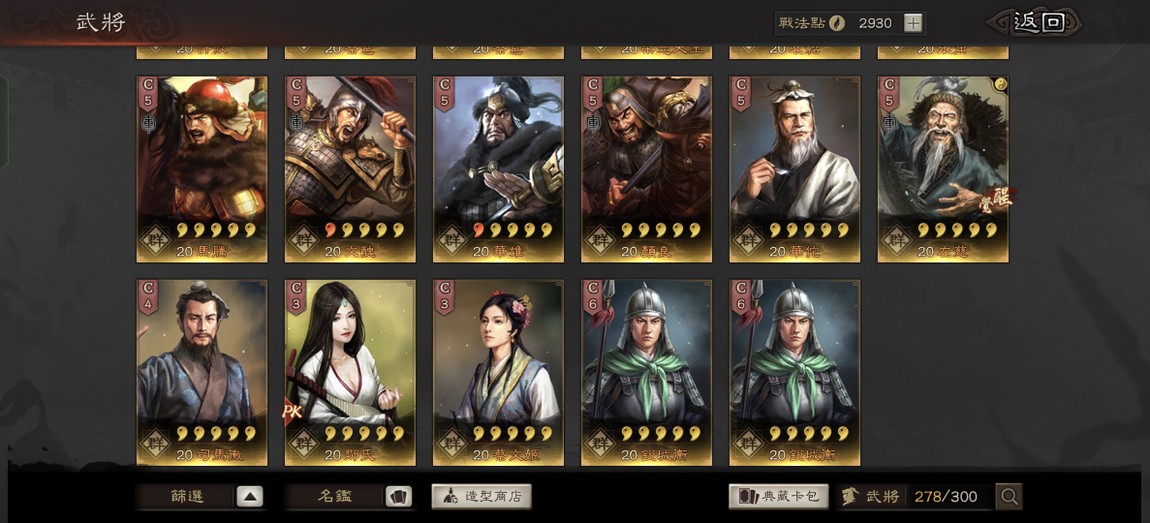1150x523 pixels.
Task: Select the 蔡文姬 general card
Action: (499, 373)
